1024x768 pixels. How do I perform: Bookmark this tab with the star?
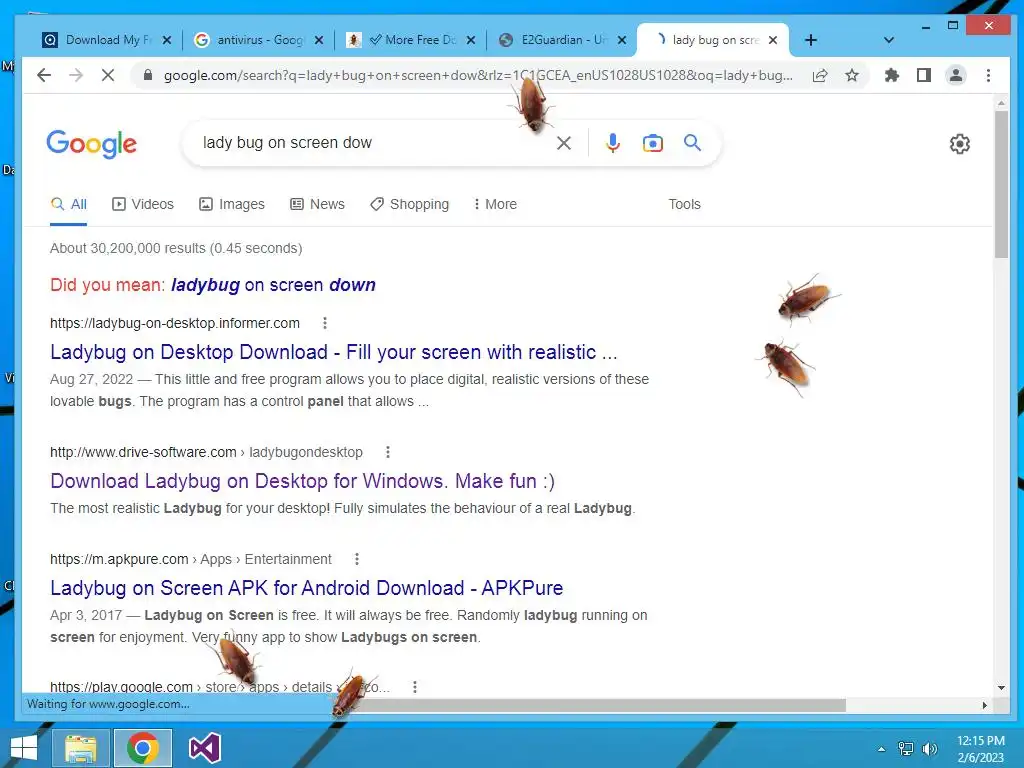852,75
